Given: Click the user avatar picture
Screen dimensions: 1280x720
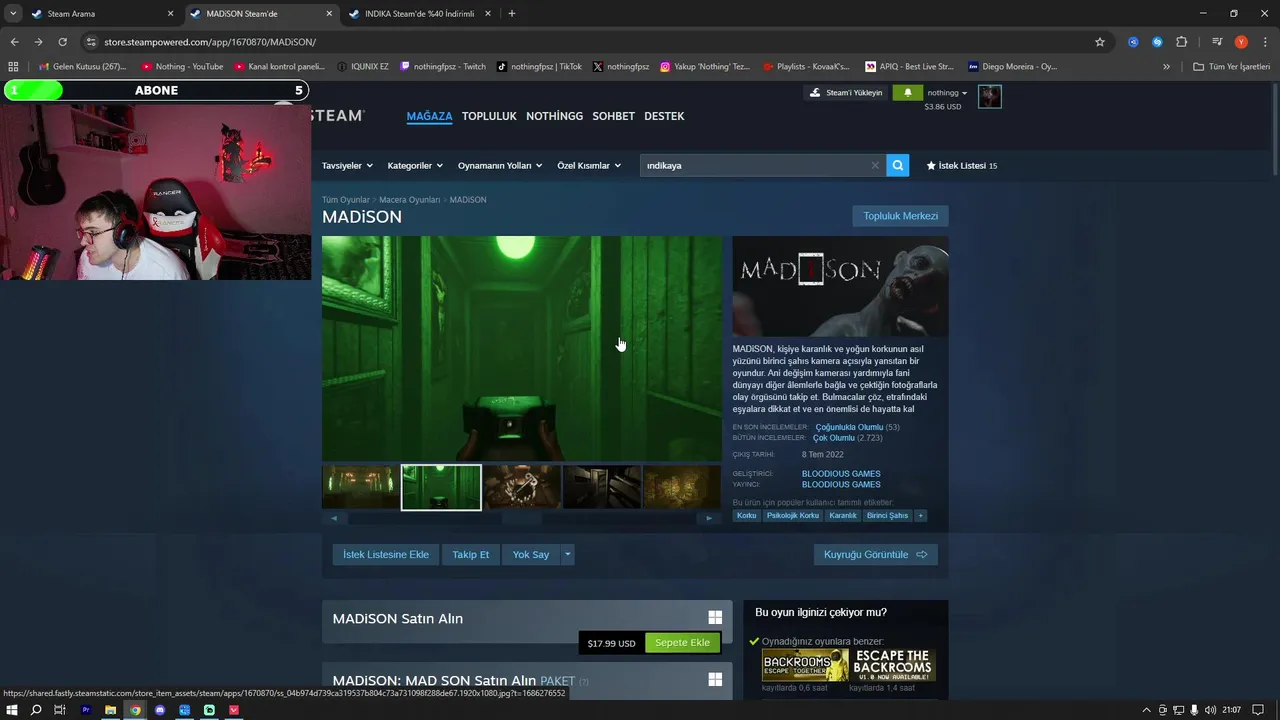Looking at the screenshot, I should (x=990, y=96).
